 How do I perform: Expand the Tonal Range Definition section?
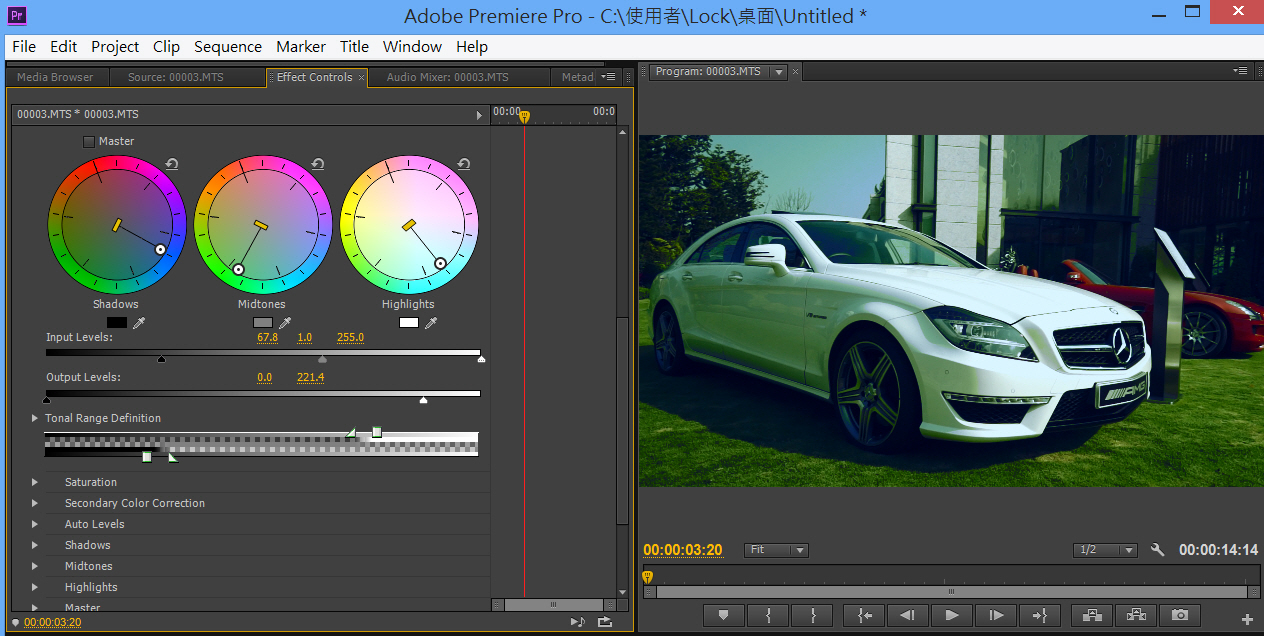[35, 418]
